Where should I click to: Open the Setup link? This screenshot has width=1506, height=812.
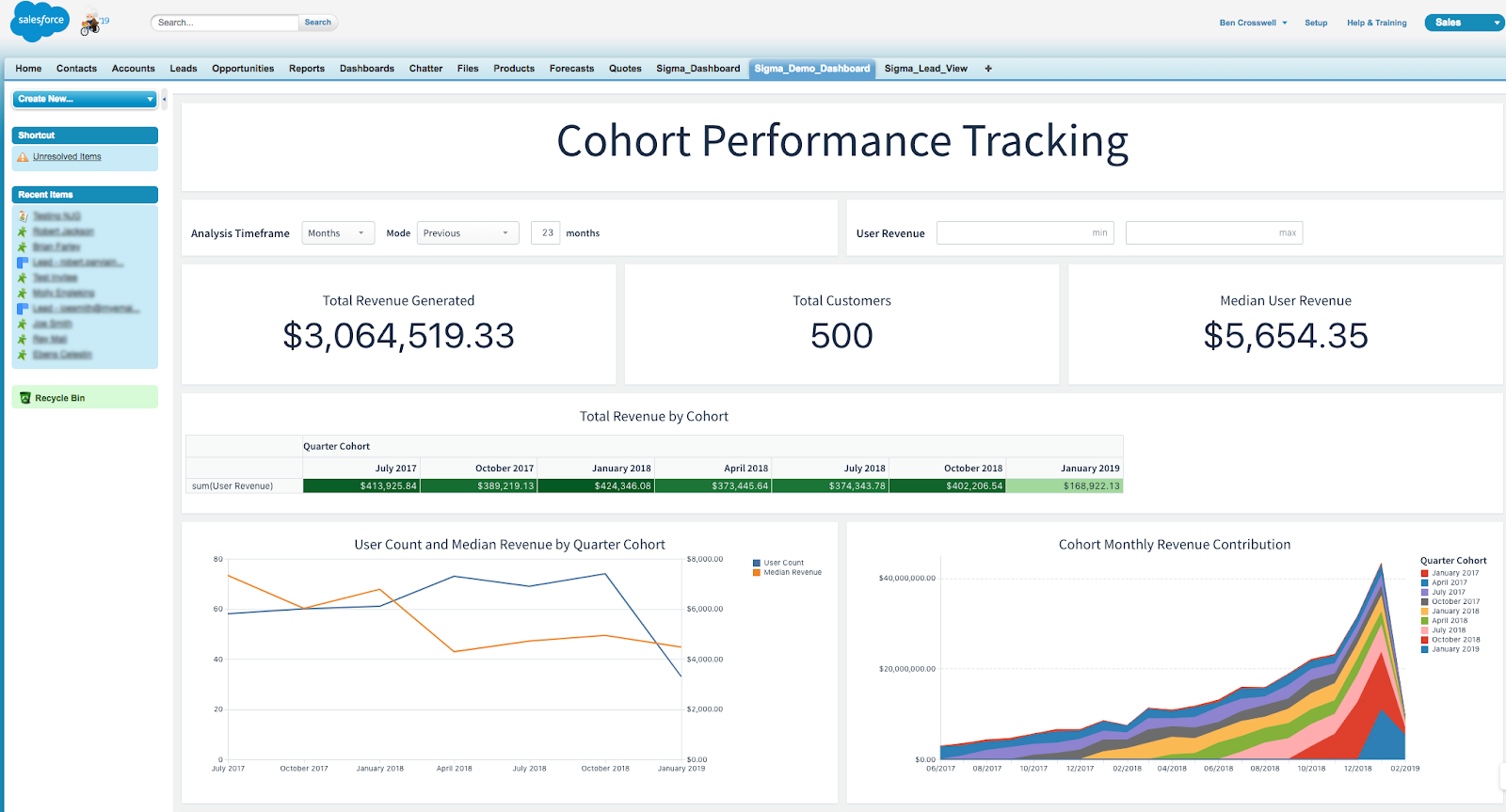pyautogui.click(x=1316, y=23)
